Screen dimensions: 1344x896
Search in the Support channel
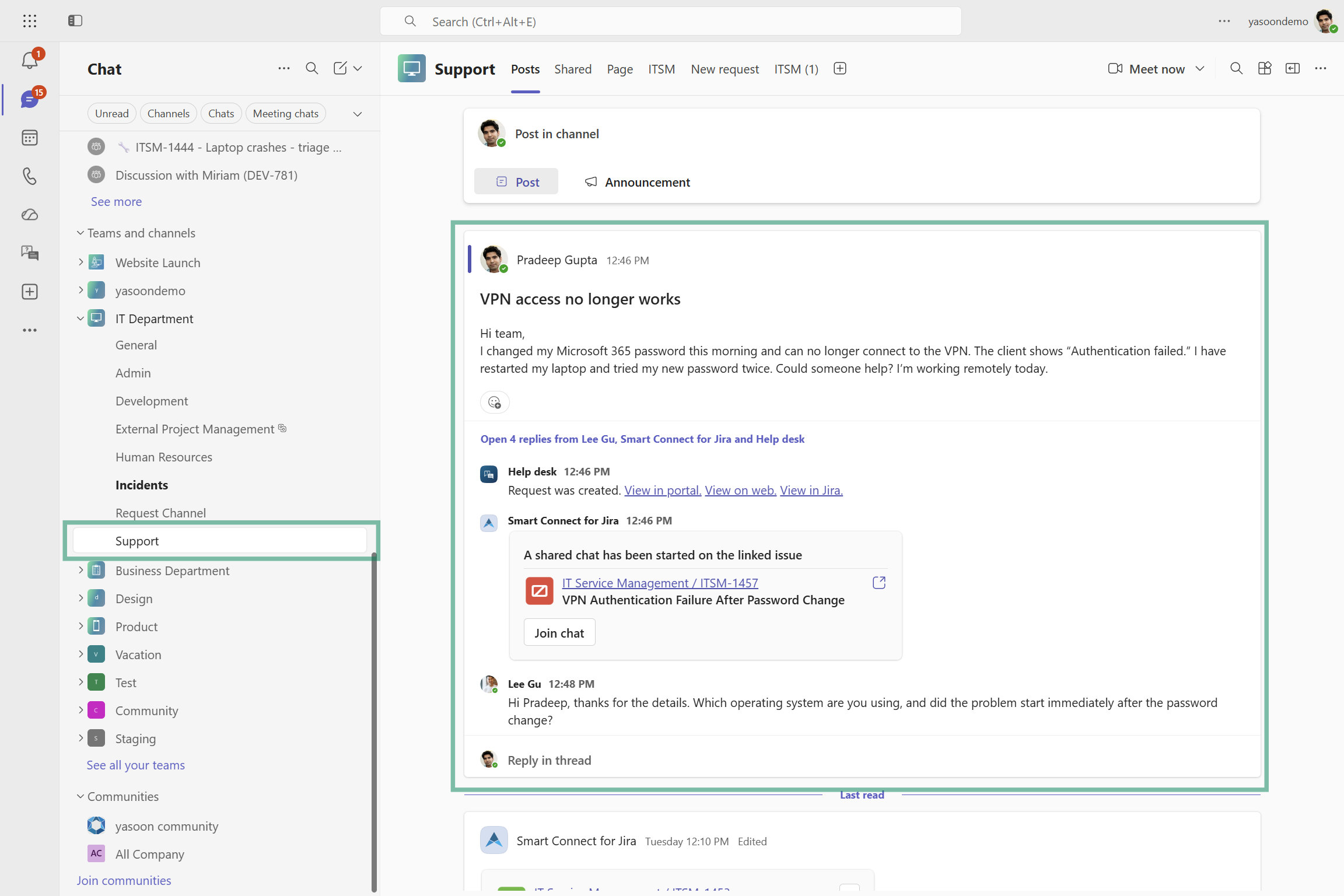click(1236, 69)
